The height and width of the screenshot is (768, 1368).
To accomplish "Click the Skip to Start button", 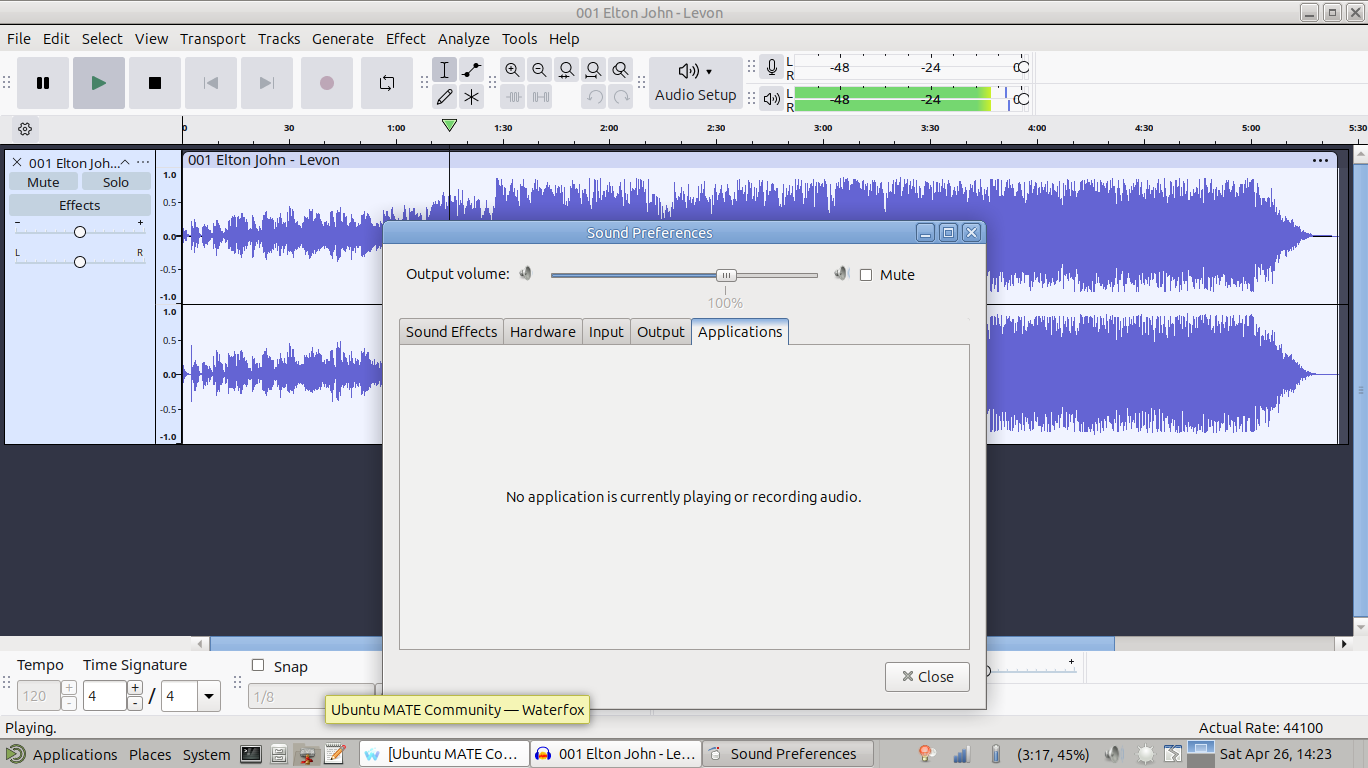I will [211, 83].
